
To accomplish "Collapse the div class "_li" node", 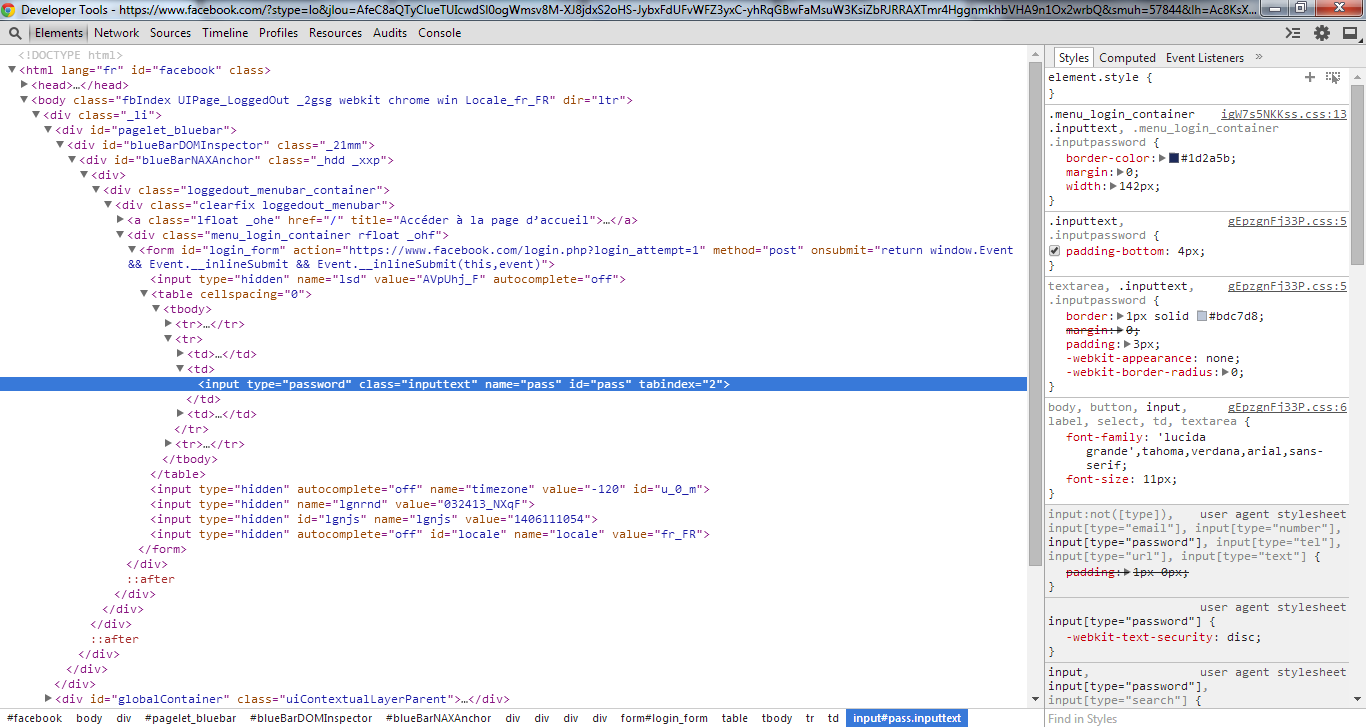I will (37, 115).
